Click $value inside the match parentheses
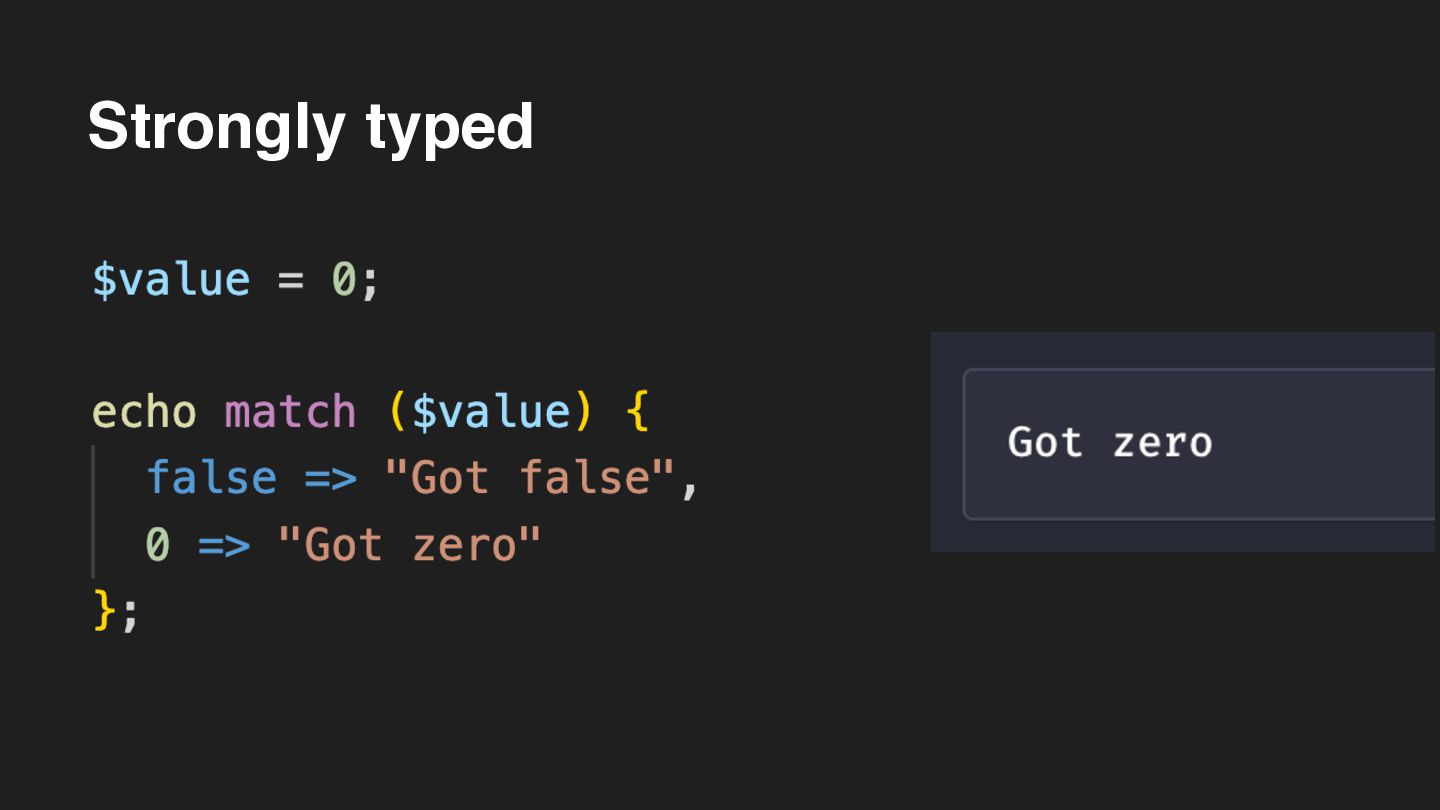The width and height of the screenshot is (1440, 810). [x=490, y=412]
